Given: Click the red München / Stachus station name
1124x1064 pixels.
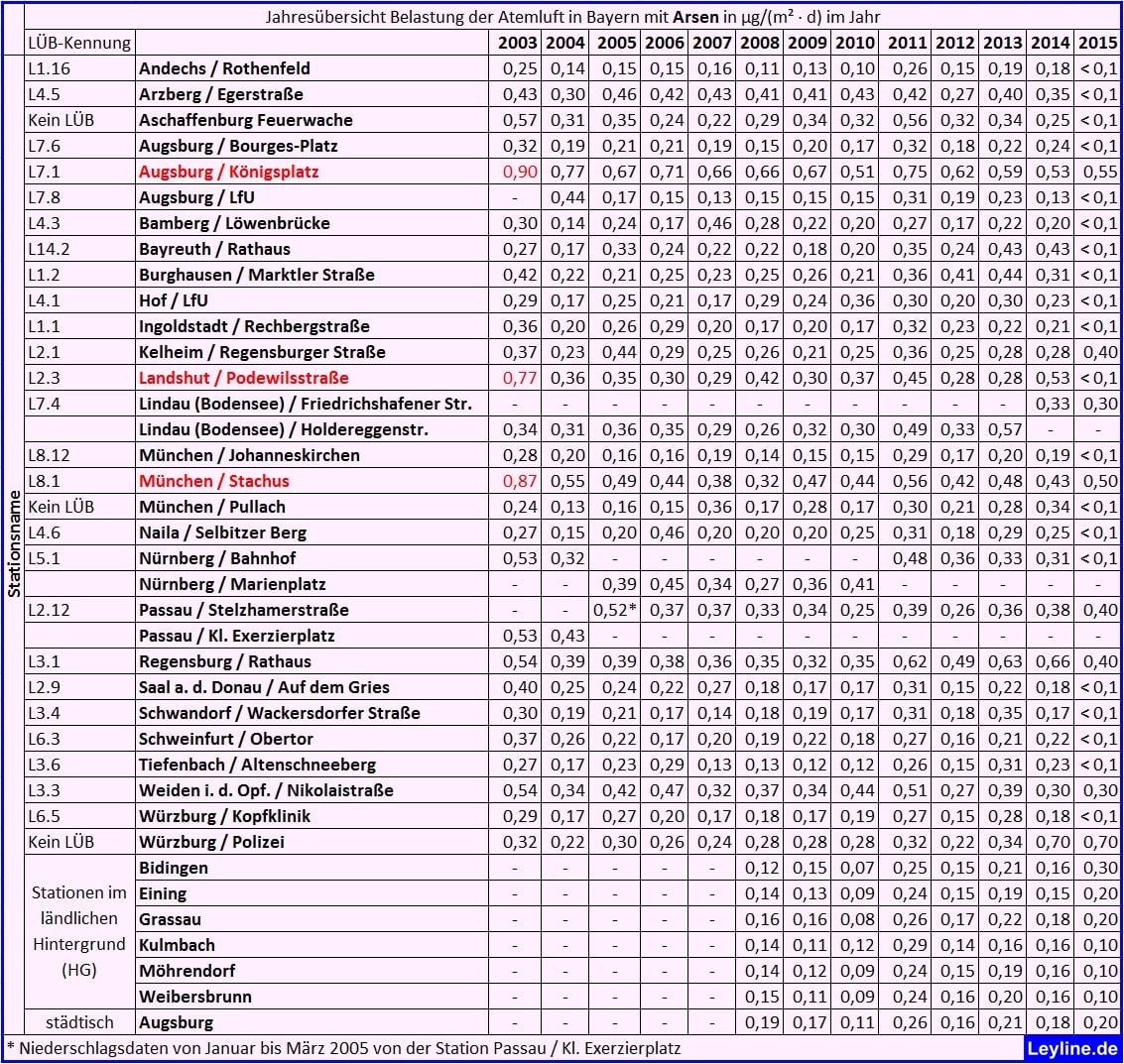Looking at the screenshot, I should pos(213,481).
